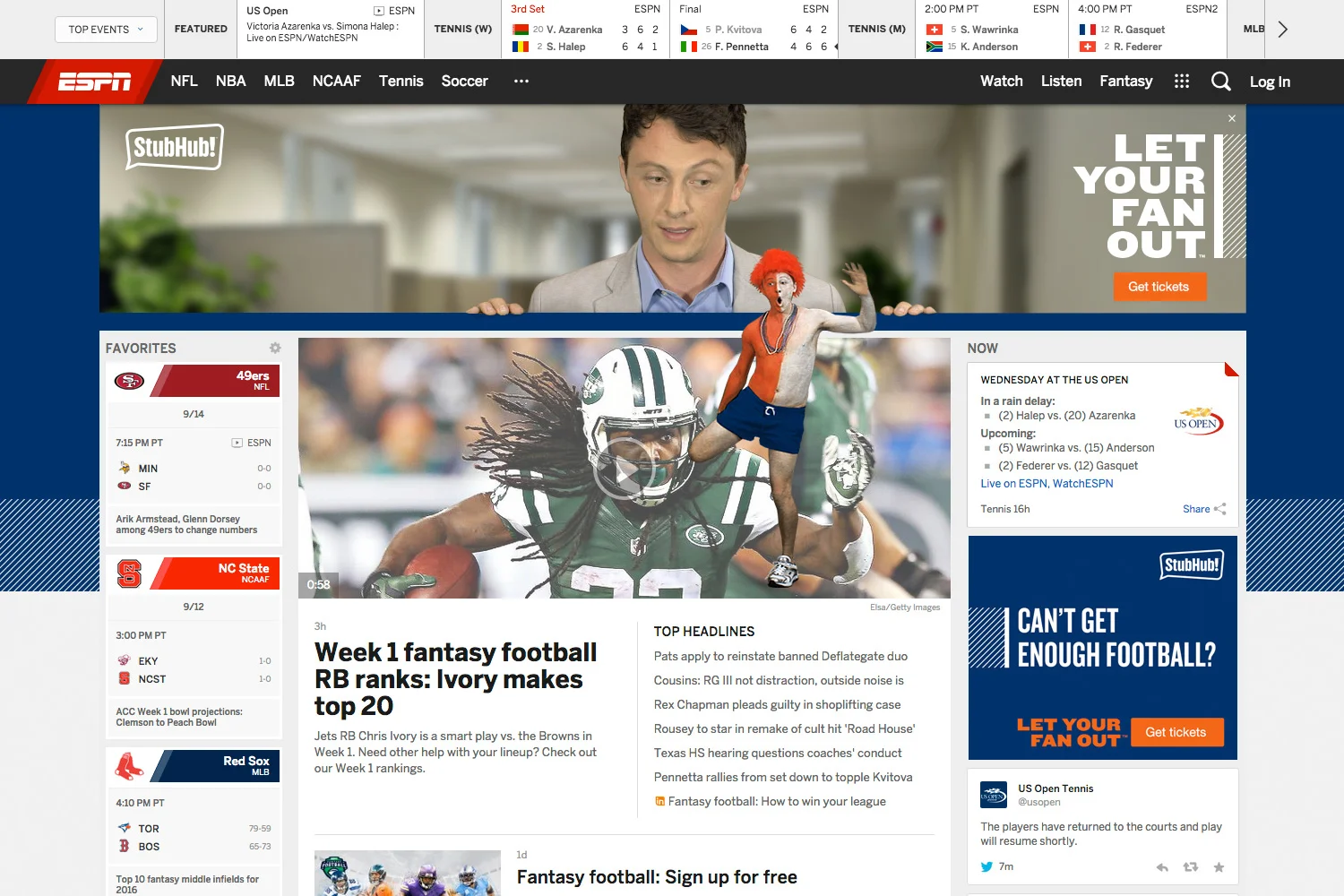
Task: Click Listen in the navigation bar
Action: 1061,82
